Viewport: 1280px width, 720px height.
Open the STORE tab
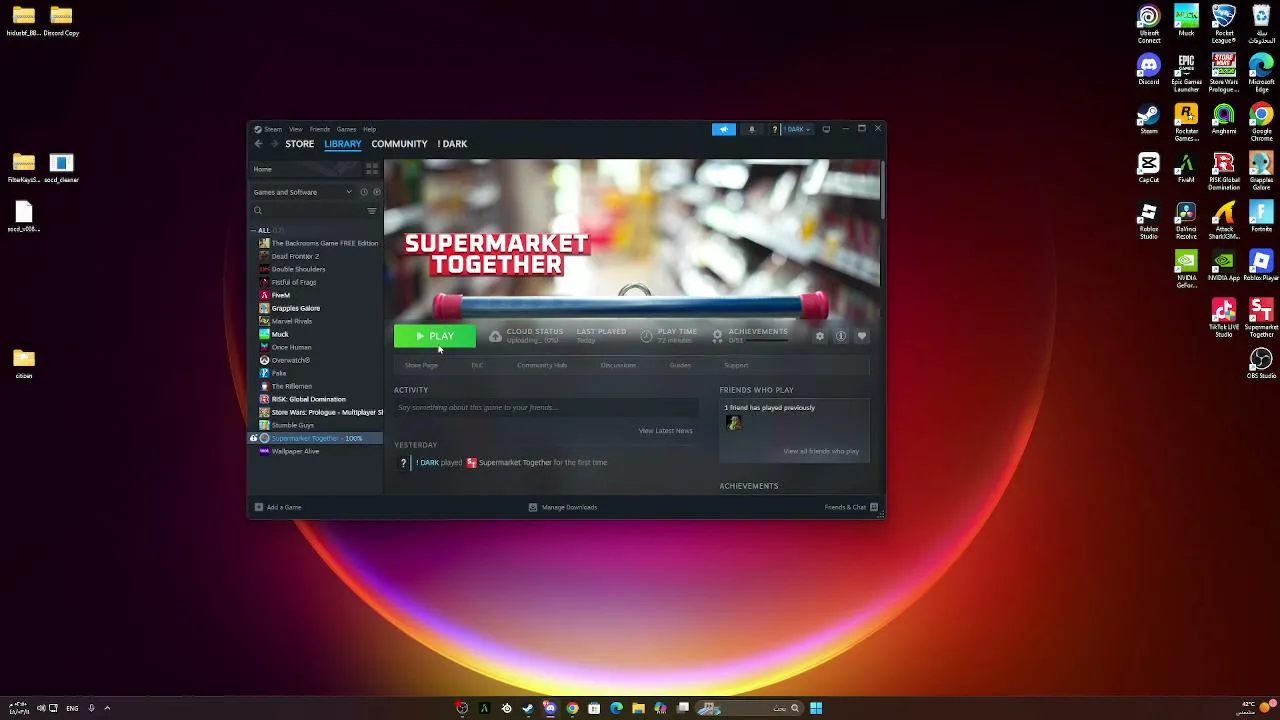(x=299, y=144)
